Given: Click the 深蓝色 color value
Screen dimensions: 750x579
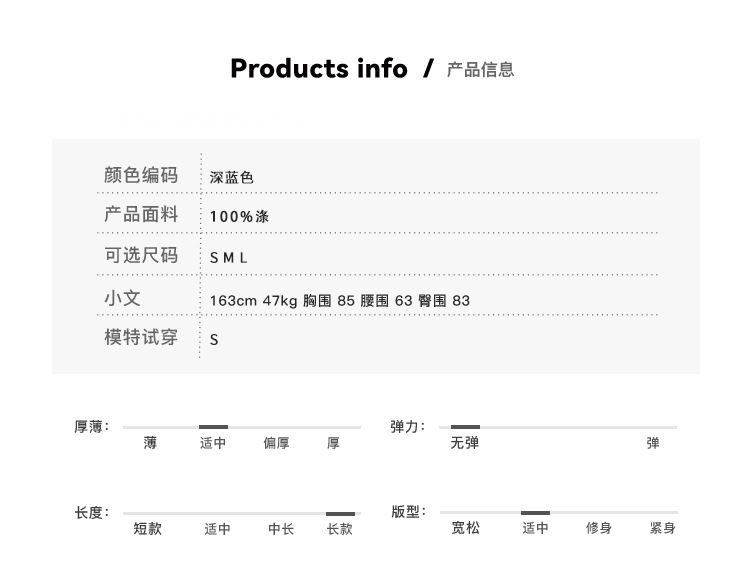Looking at the screenshot, I should tap(232, 178).
